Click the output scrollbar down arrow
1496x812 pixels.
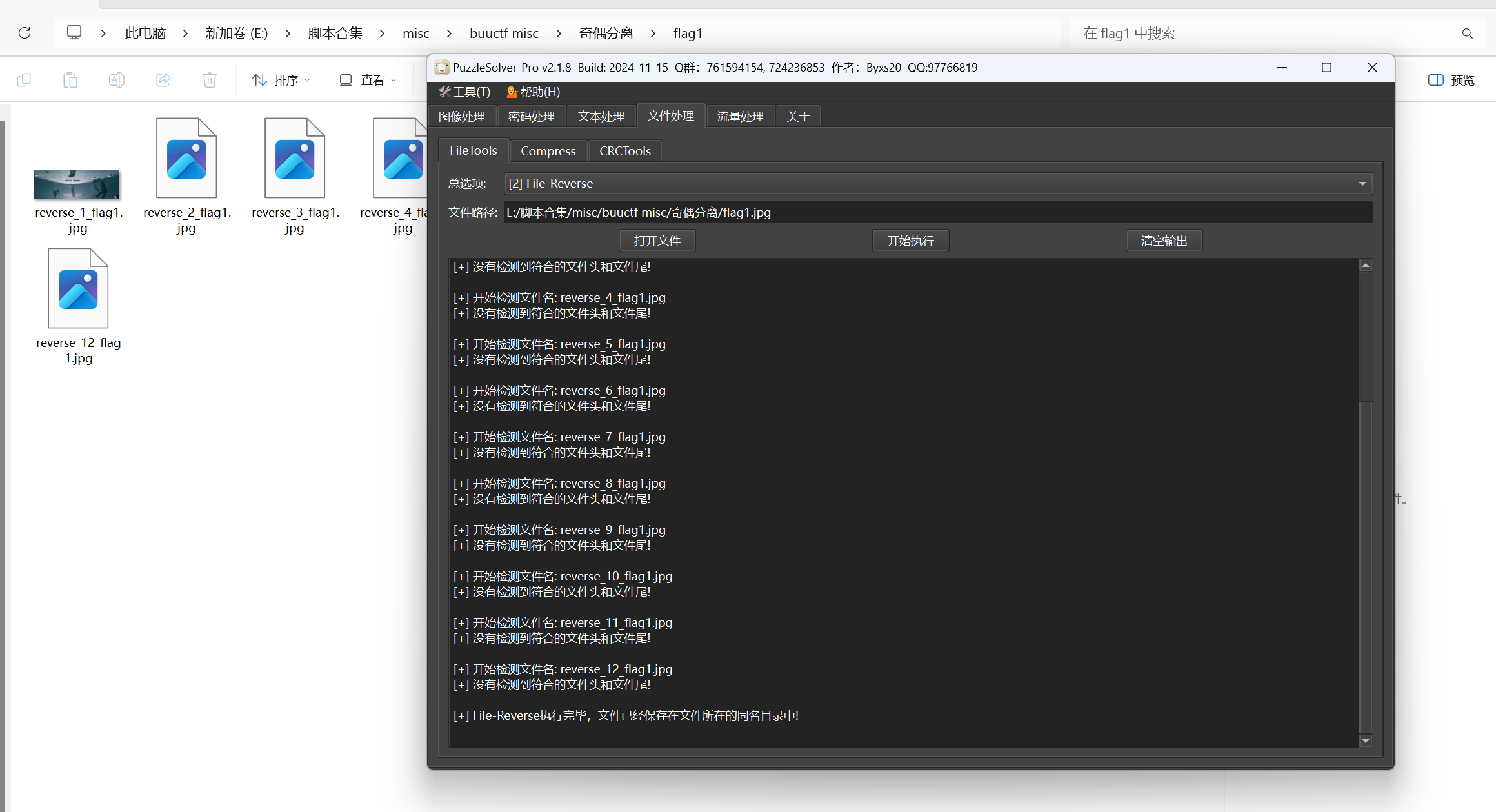pos(1366,741)
